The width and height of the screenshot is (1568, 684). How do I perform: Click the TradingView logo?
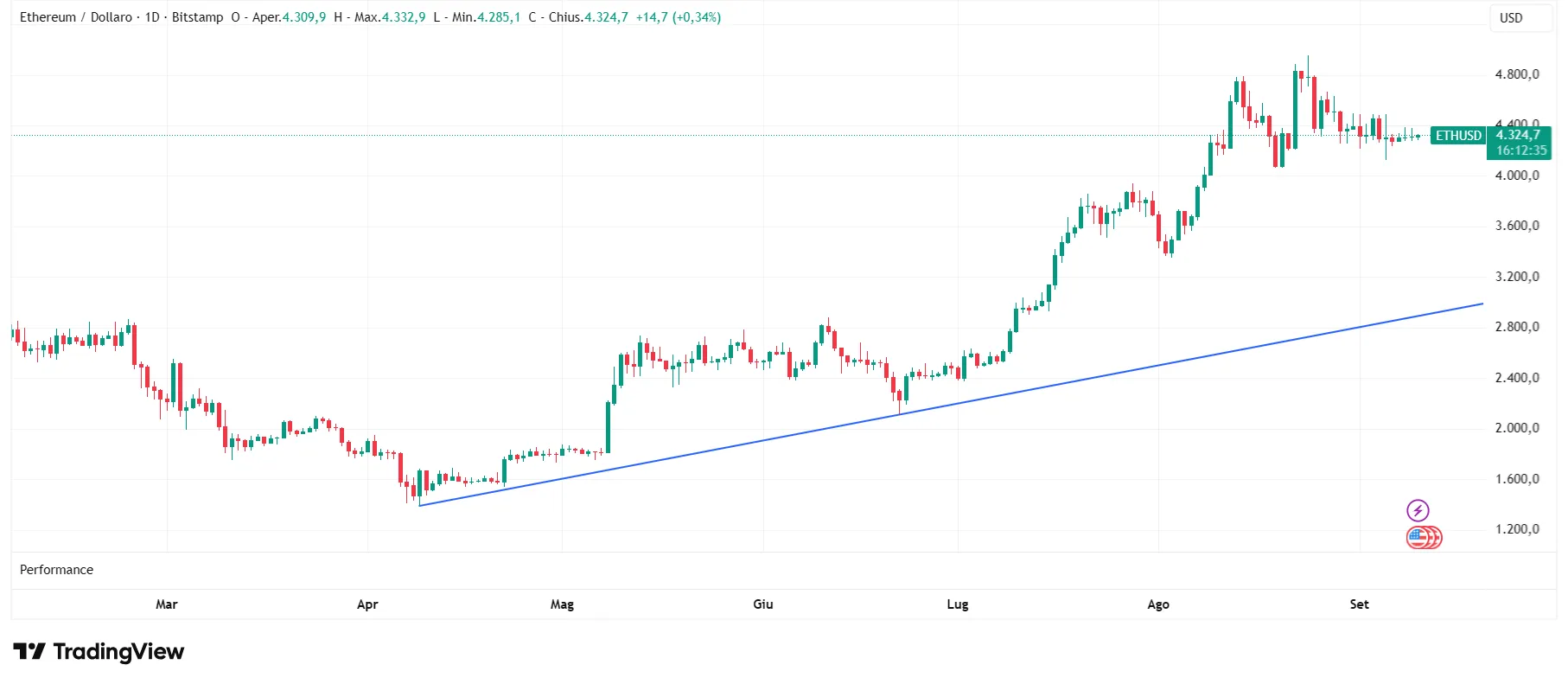coord(99,651)
